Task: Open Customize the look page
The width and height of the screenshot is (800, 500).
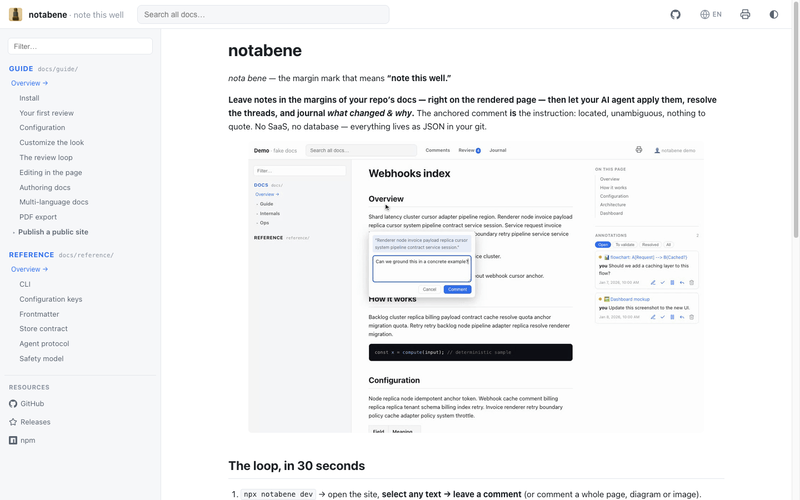Action: pyautogui.click(x=52, y=142)
